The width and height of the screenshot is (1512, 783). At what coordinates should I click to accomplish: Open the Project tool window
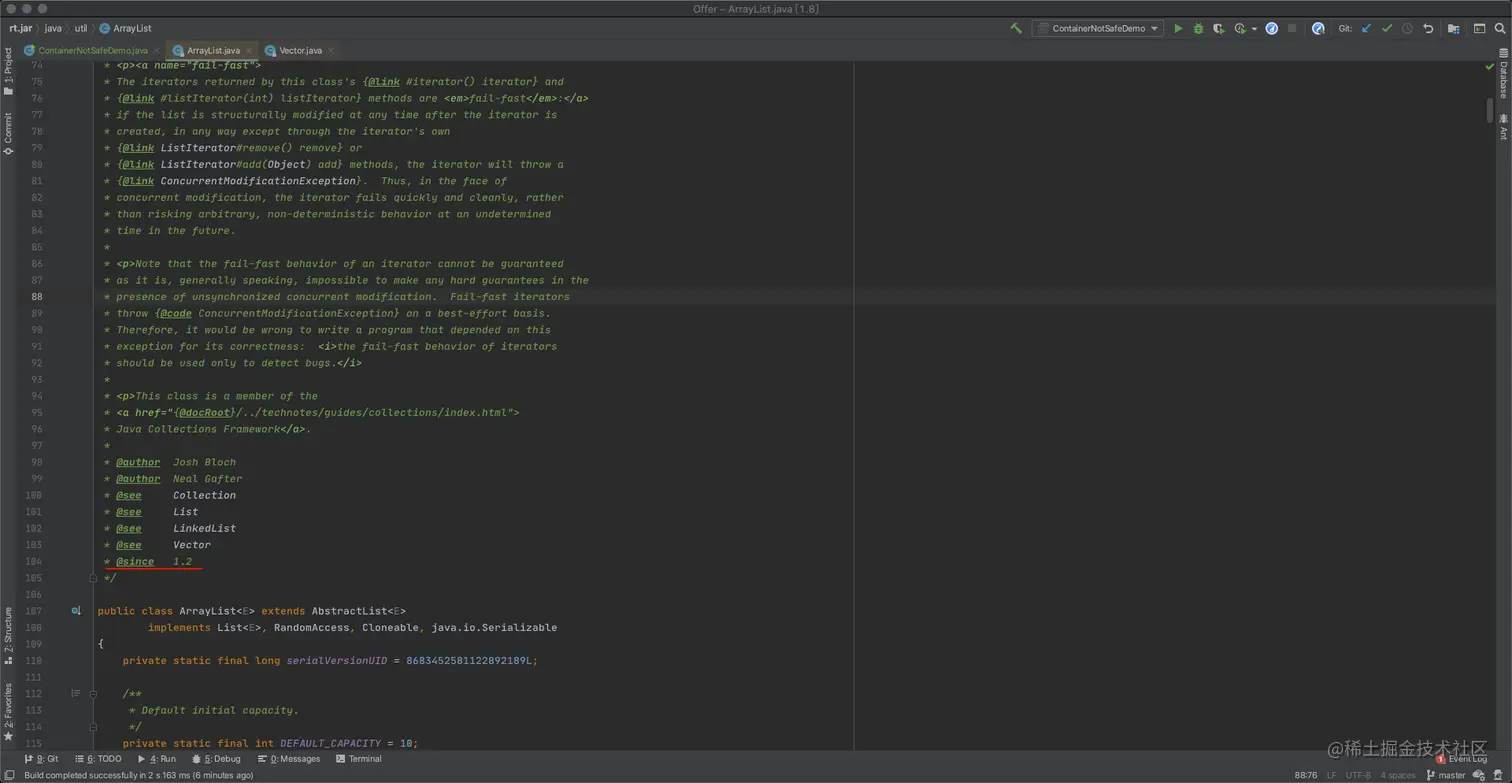tap(8, 71)
